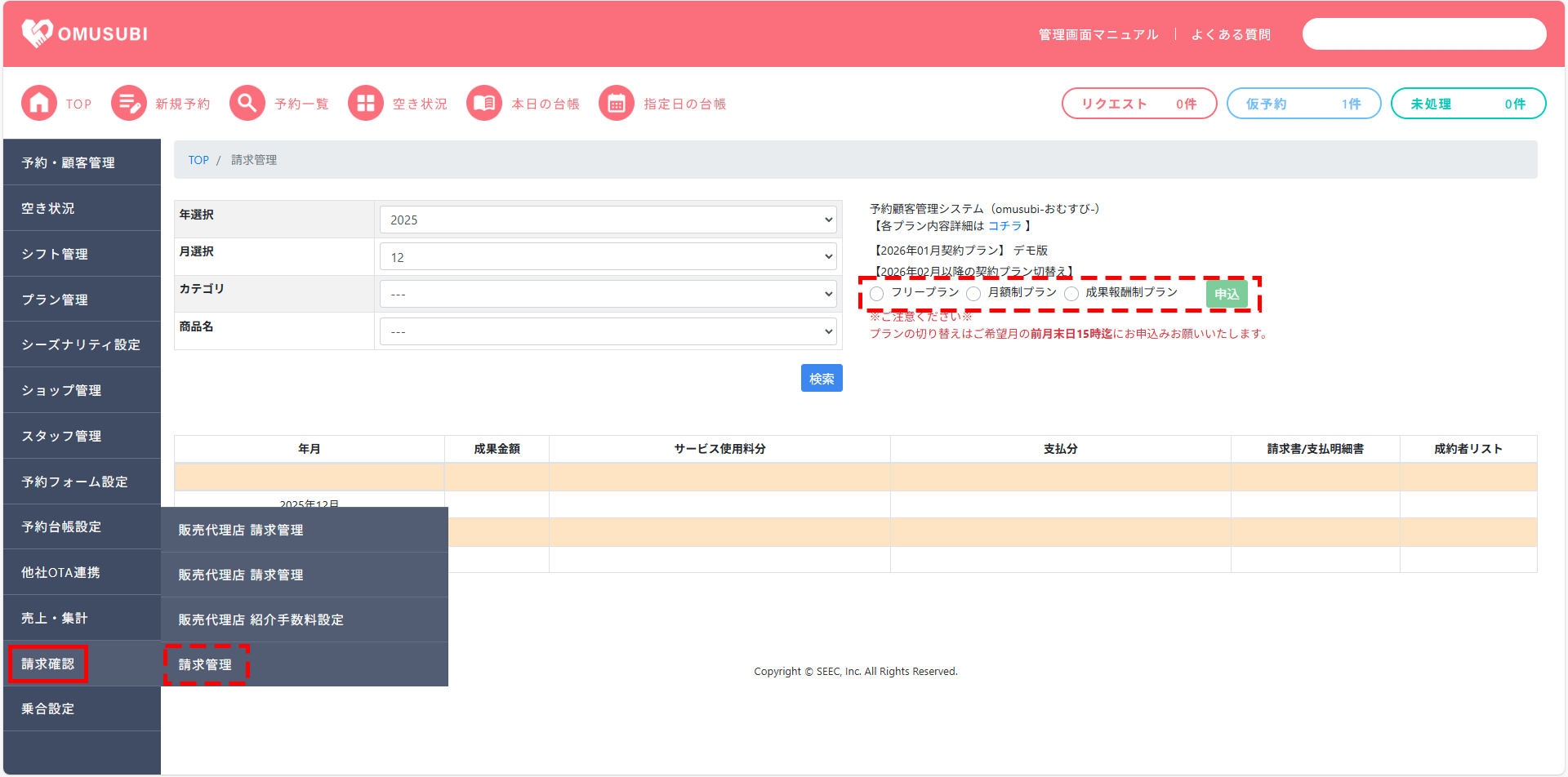Image resolution: width=1568 pixels, height=777 pixels.
Task: Click the 指定日の台帳 calendar icon
Action: click(x=617, y=104)
